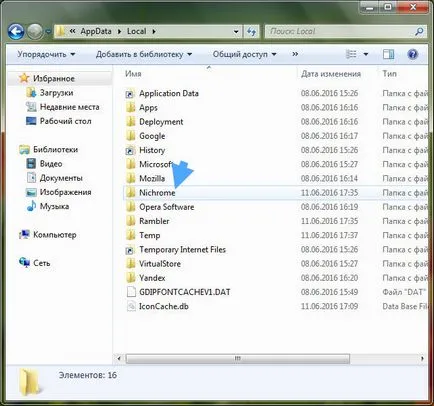Click the refresh icon beside address bar

point(252,32)
